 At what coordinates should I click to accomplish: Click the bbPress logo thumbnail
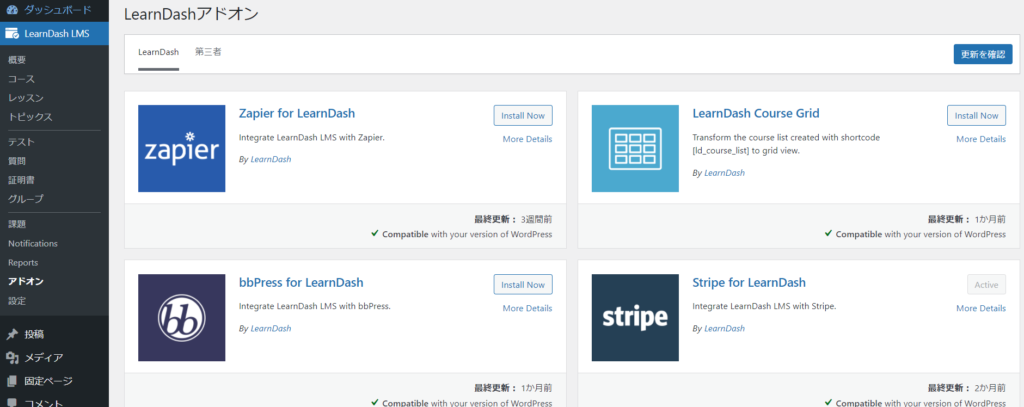coord(182,317)
